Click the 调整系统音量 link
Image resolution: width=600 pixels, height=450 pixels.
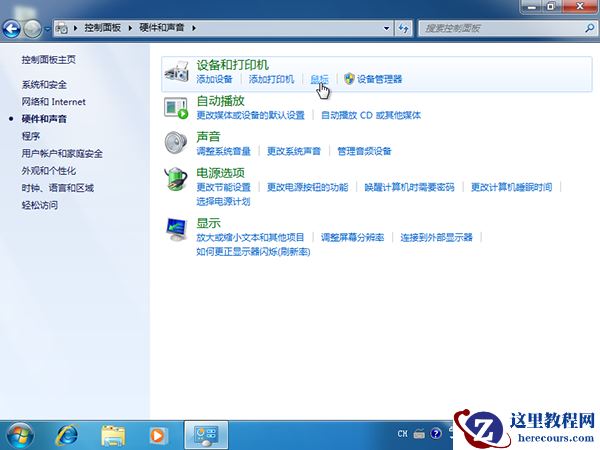[223, 151]
